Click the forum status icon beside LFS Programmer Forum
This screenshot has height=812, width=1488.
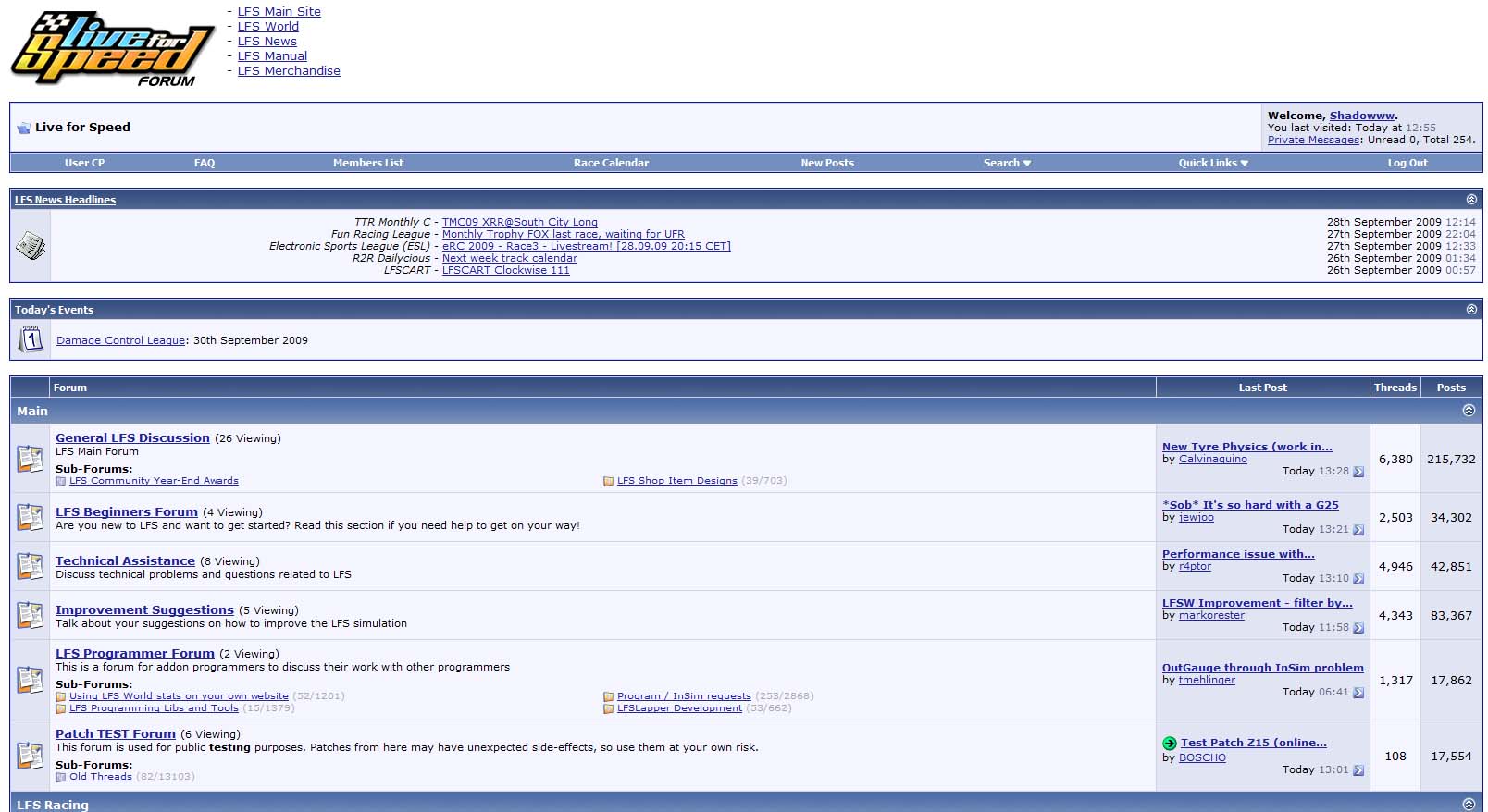coord(31,680)
